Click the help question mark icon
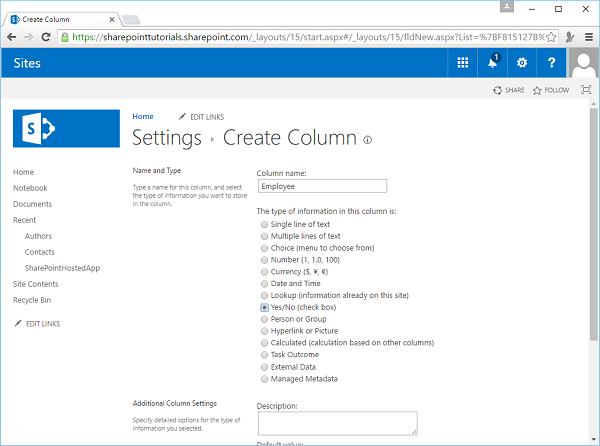The image size is (600, 446). coord(551,62)
